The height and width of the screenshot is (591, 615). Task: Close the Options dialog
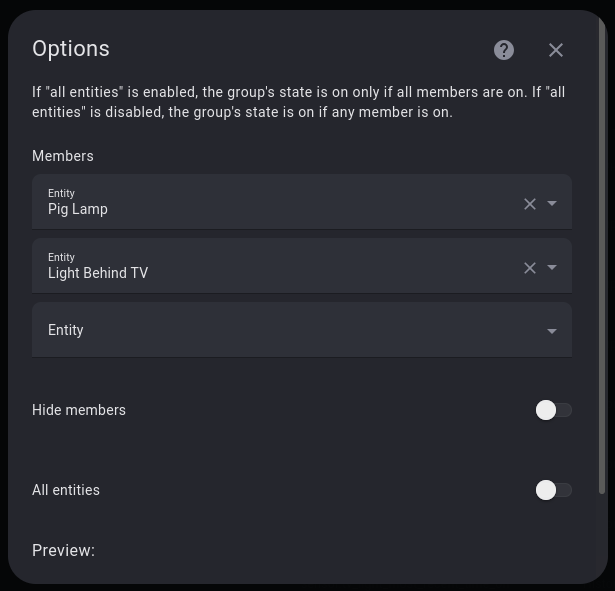pyautogui.click(x=556, y=50)
